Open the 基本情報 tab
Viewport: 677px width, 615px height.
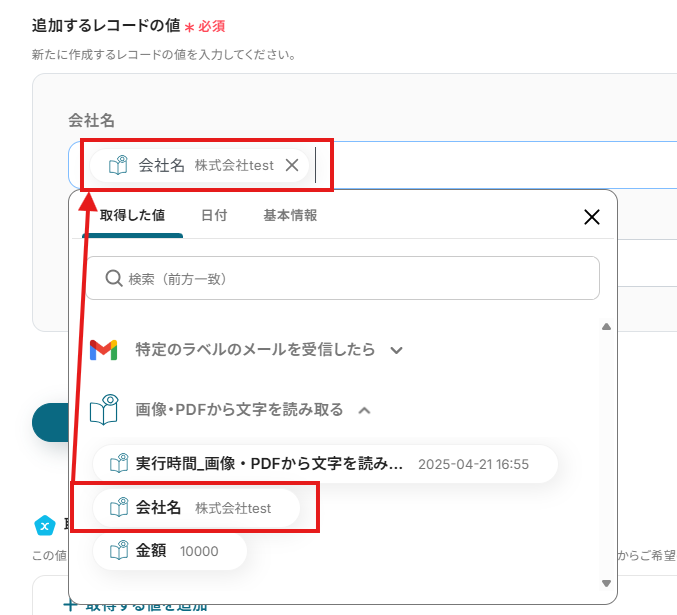click(290, 215)
